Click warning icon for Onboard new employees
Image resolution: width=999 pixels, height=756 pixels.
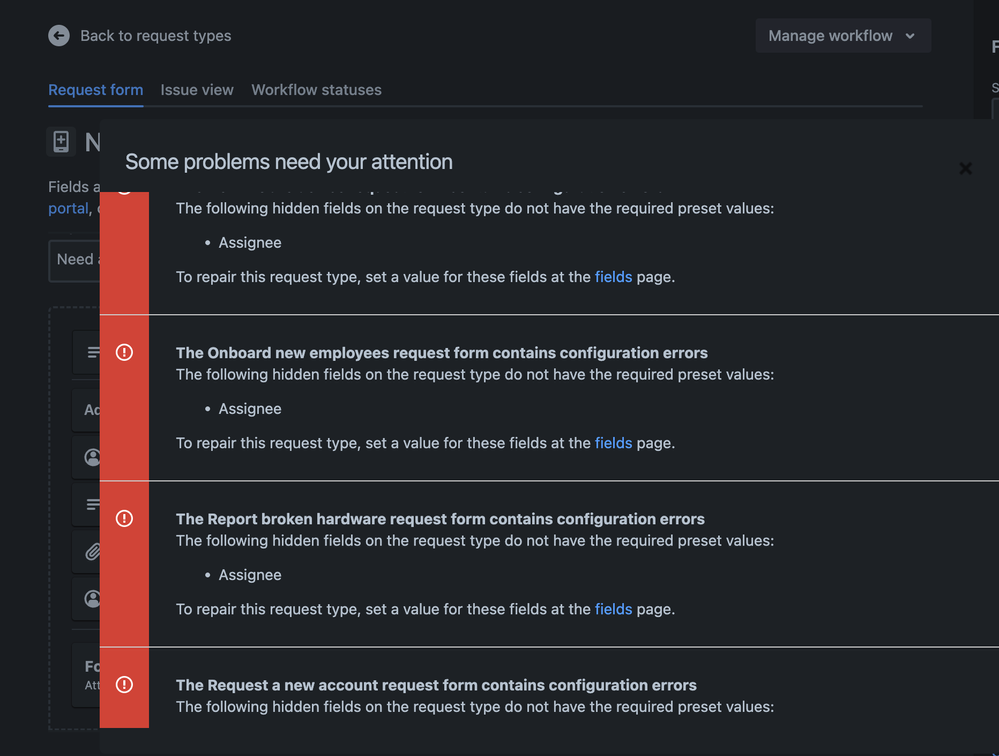(124, 352)
